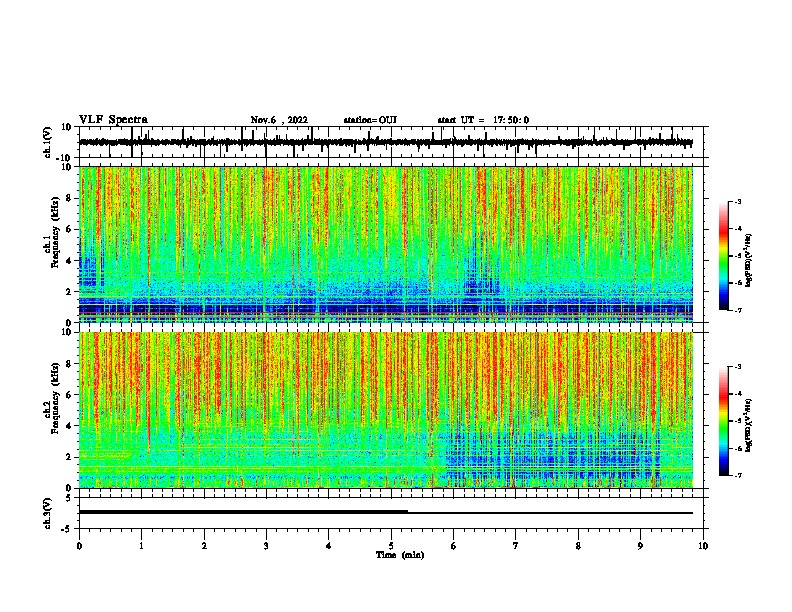Click the "-3" label on ch.2 color bar

pos(738,367)
